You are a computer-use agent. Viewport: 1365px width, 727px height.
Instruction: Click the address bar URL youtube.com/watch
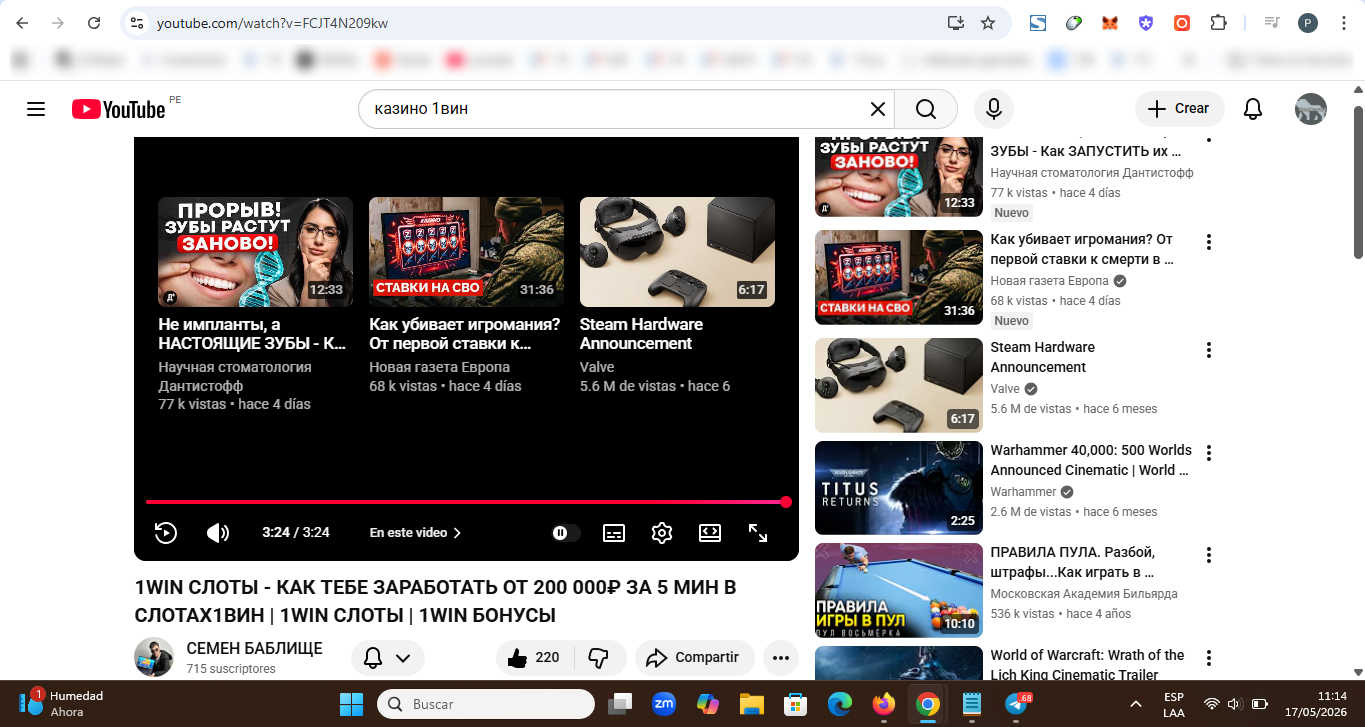coord(272,23)
